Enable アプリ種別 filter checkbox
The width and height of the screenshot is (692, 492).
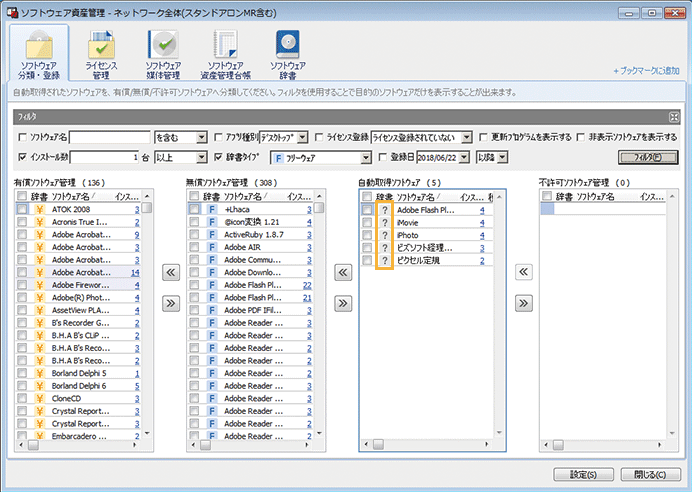tap(218, 138)
